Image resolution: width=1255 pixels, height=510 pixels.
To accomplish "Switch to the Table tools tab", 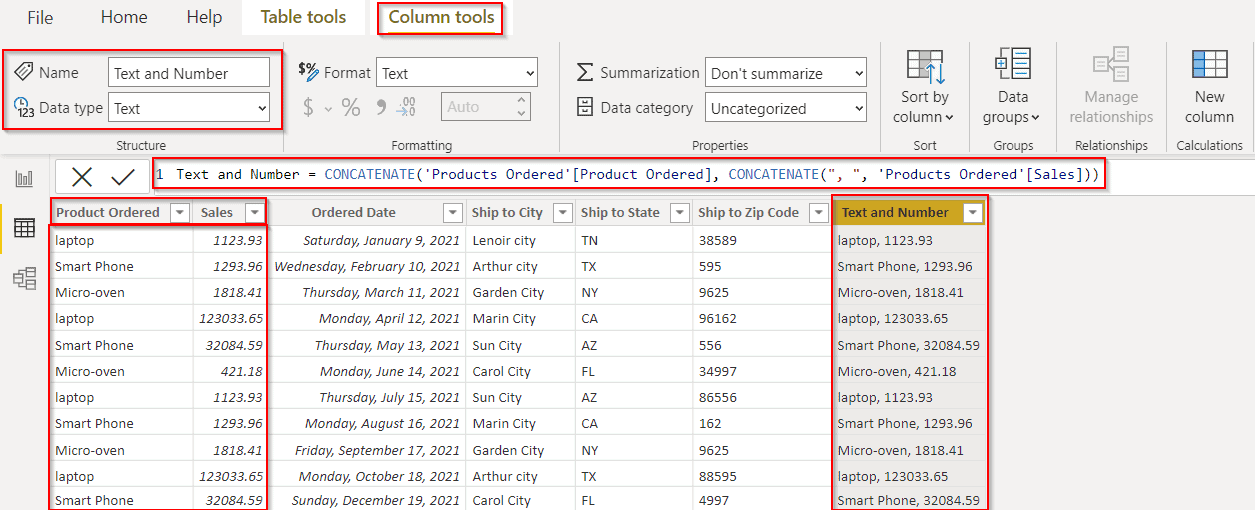I will (303, 17).
